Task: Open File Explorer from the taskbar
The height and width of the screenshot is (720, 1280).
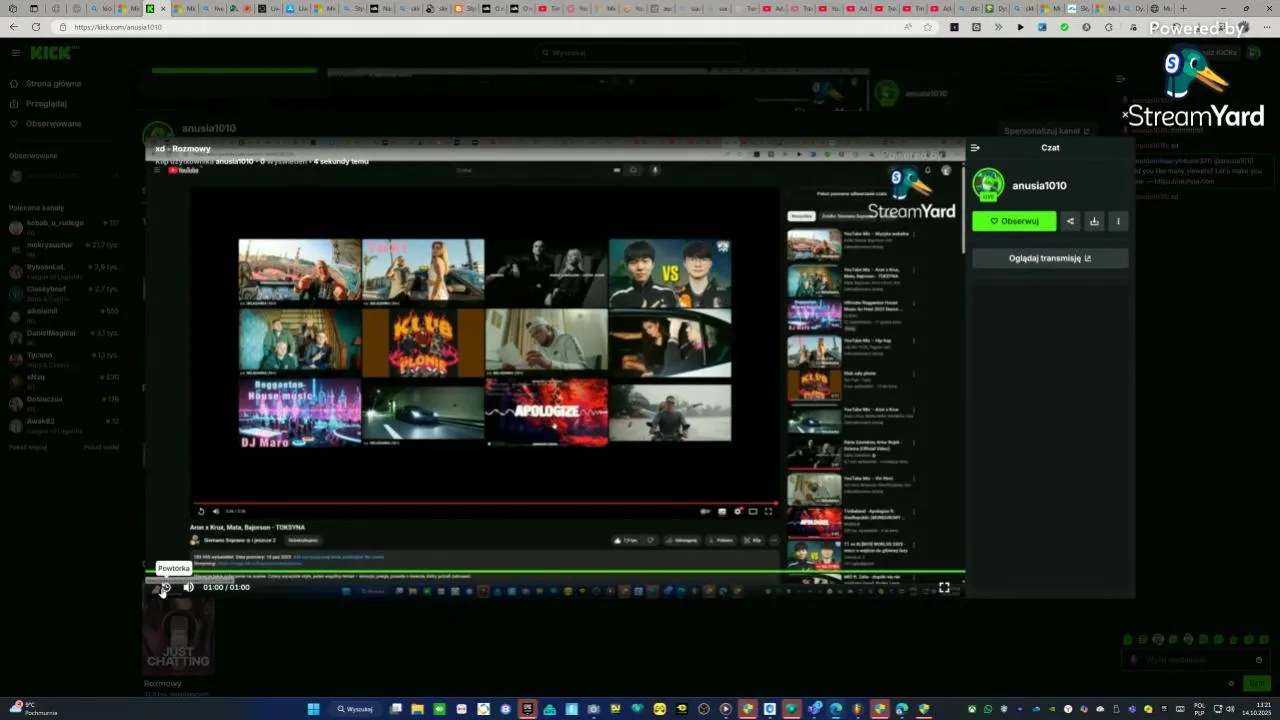Action: (418, 709)
